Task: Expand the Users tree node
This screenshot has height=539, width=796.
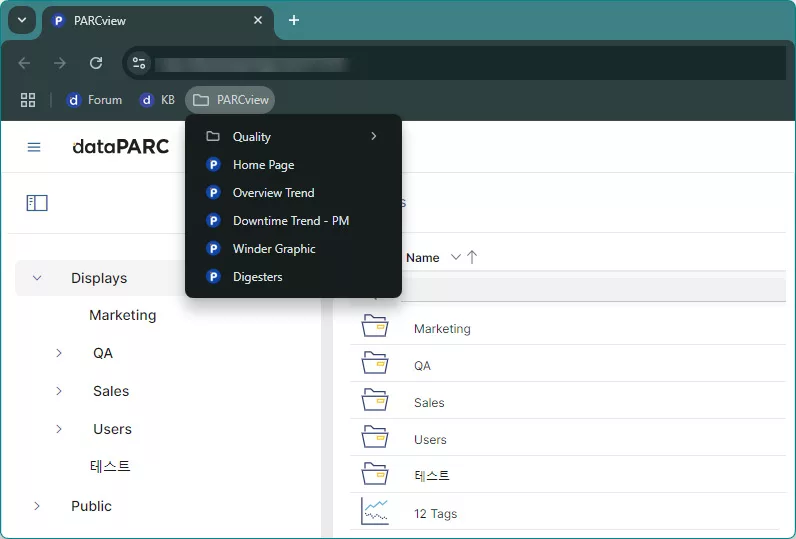Action: tap(59, 429)
